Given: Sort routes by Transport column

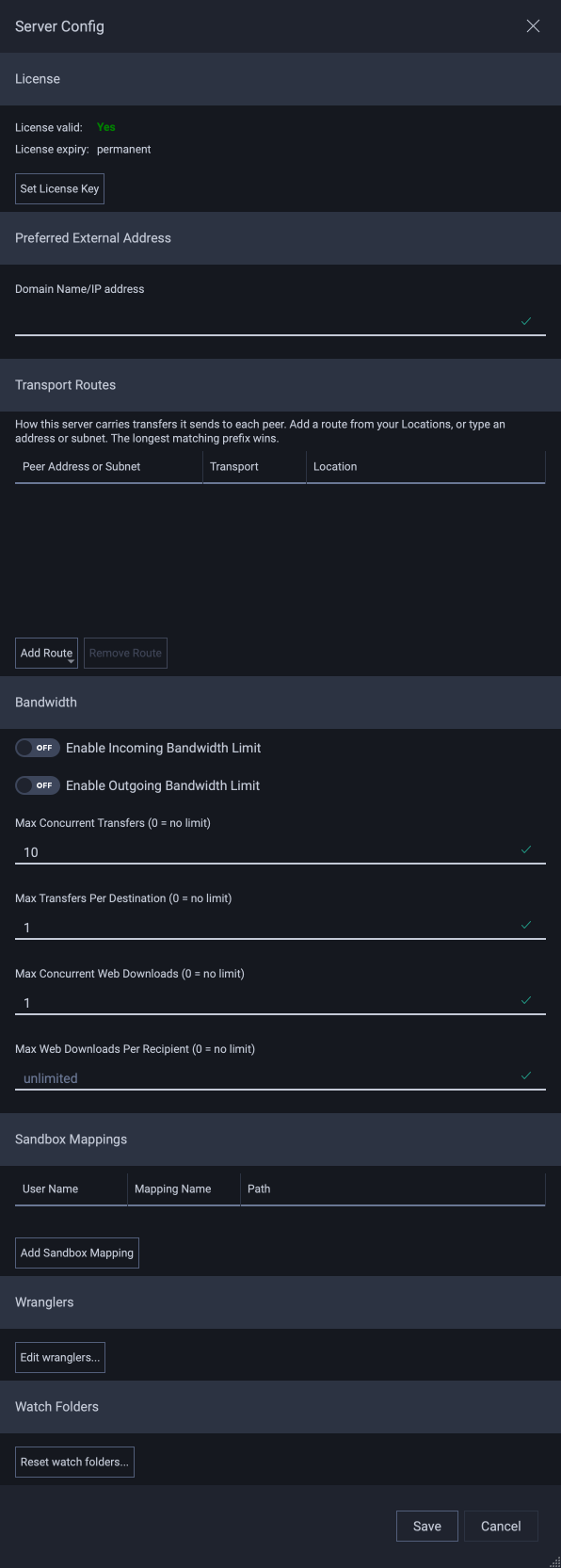Looking at the screenshot, I should pos(254,467).
